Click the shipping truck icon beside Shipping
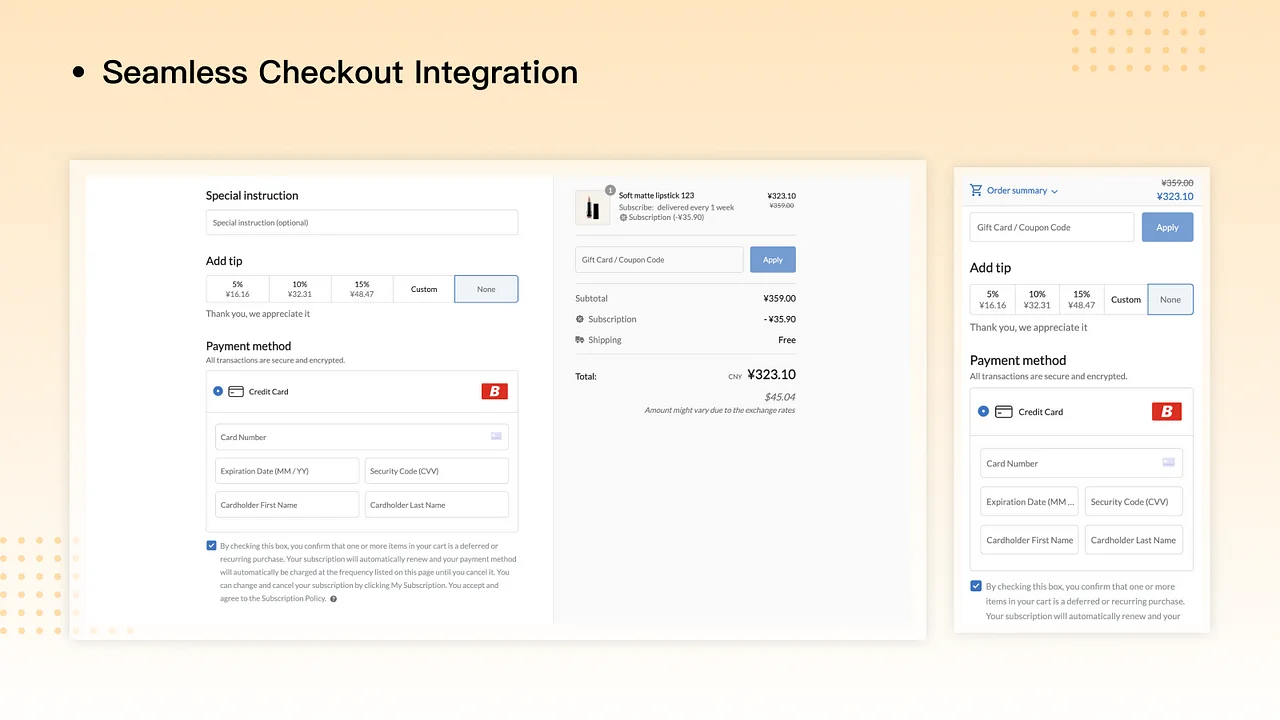The width and height of the screenshot is (1280, 720). click(x=580, y=340)
